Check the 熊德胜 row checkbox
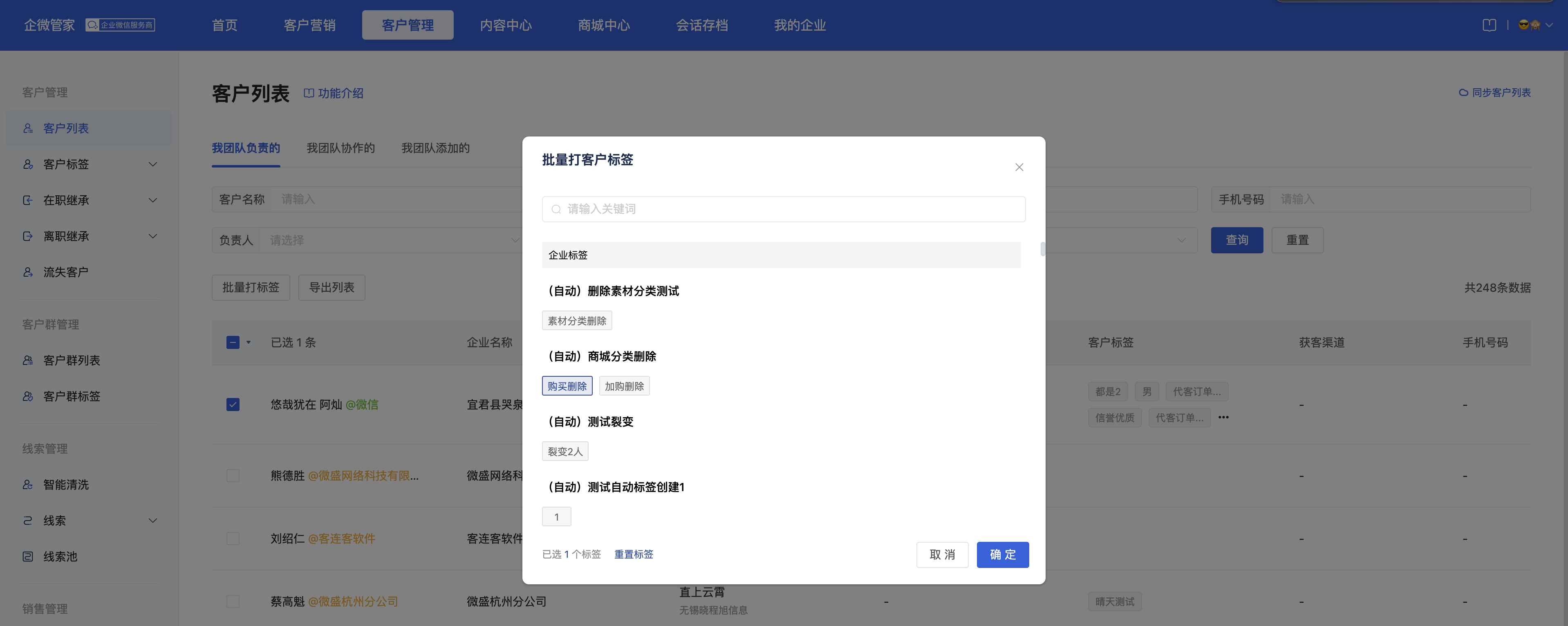 coord(233,475)
